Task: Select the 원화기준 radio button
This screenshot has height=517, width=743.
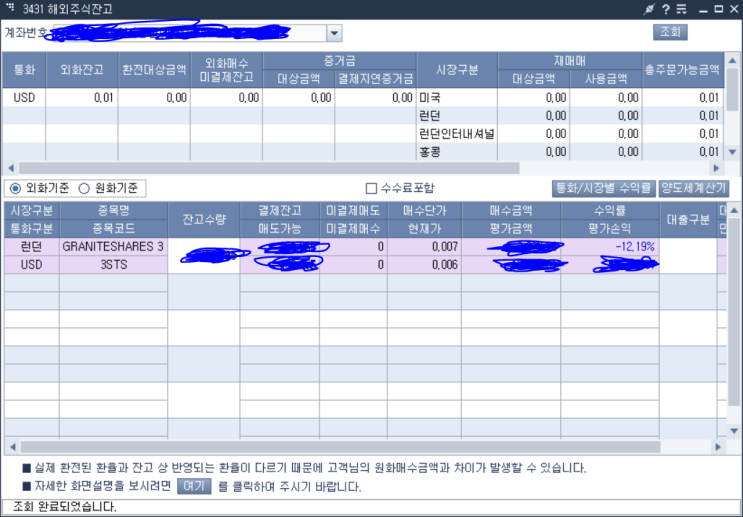Action: (84, 189)
